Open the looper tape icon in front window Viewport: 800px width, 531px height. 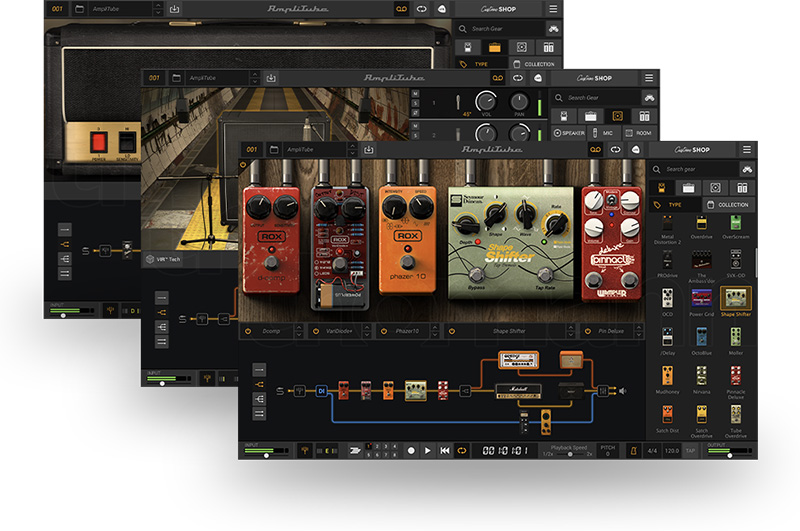[x=595, y=149]
